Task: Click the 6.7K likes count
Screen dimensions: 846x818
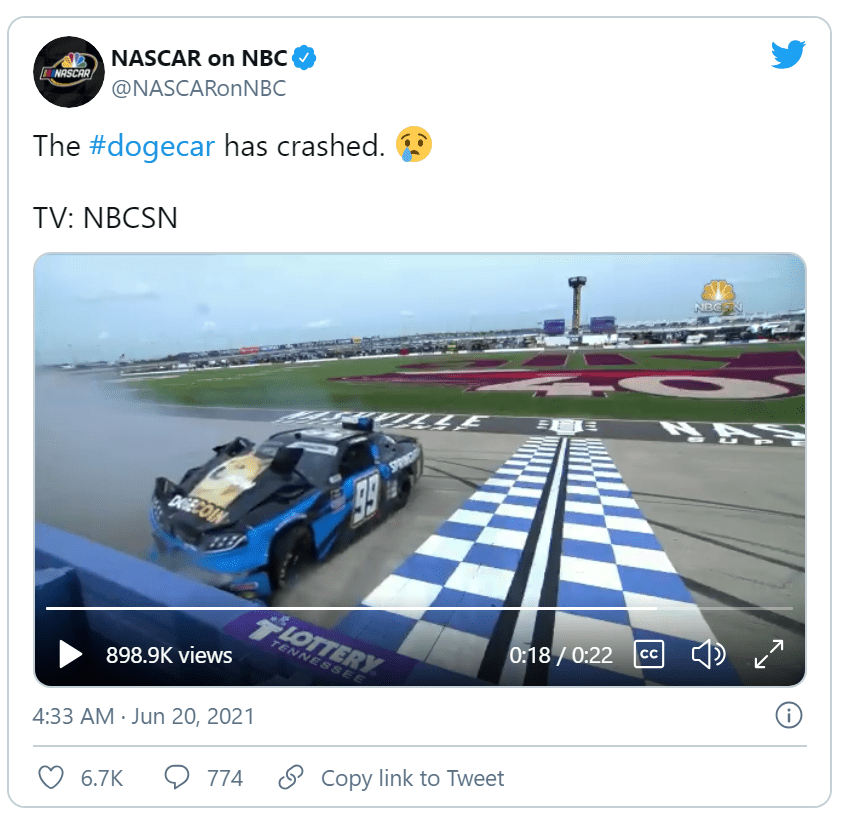Action: [102, 778]
